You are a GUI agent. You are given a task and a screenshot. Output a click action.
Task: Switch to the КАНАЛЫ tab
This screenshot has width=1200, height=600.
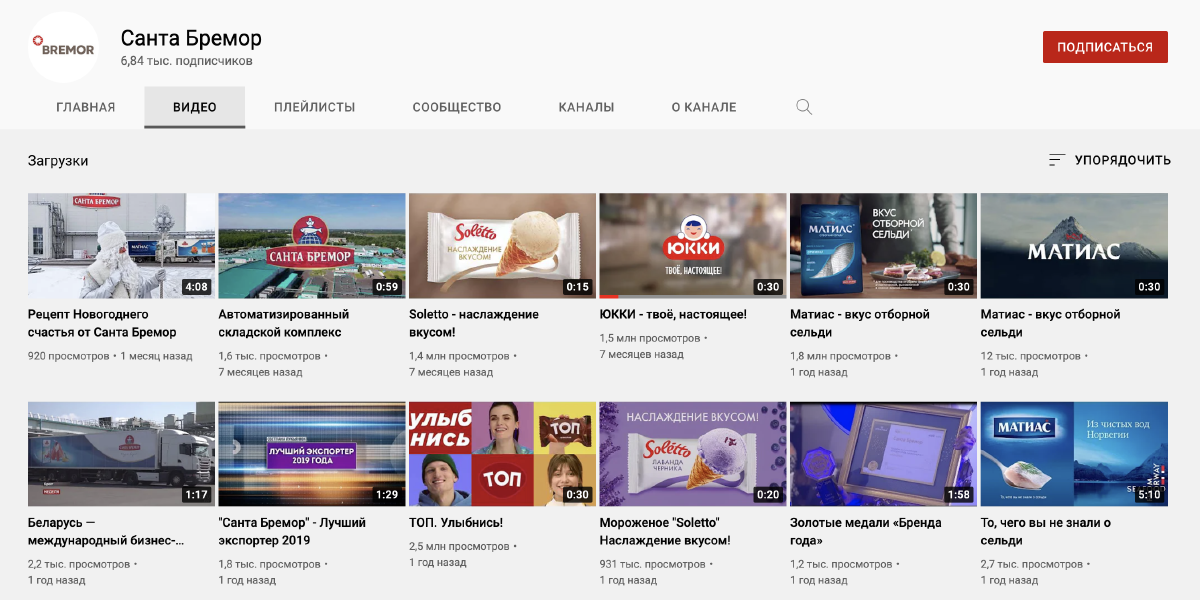[587, 107]
